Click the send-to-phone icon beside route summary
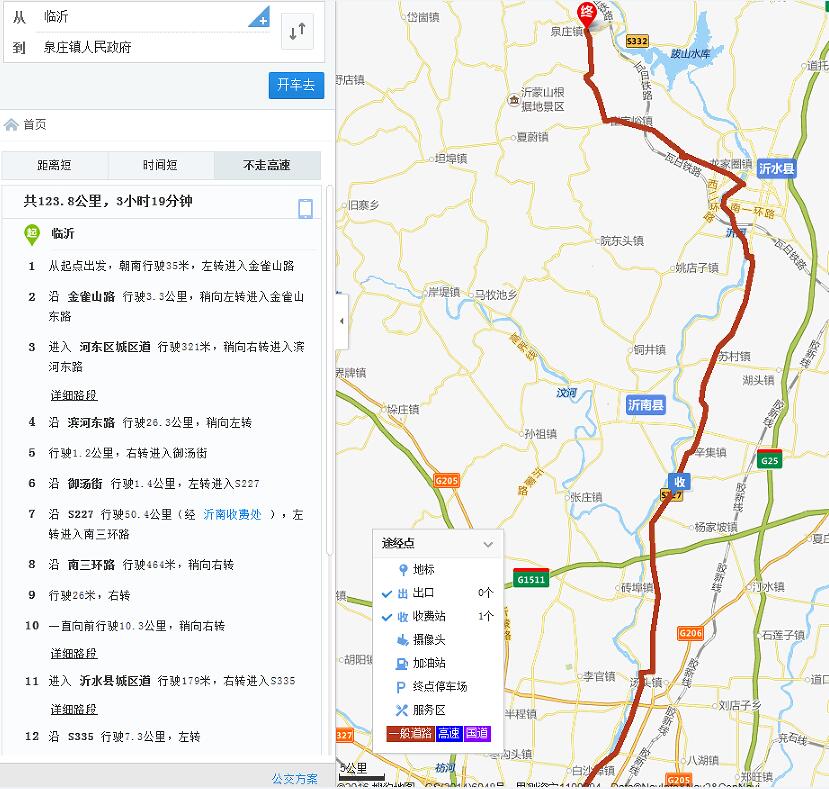 tap(306, 208)
